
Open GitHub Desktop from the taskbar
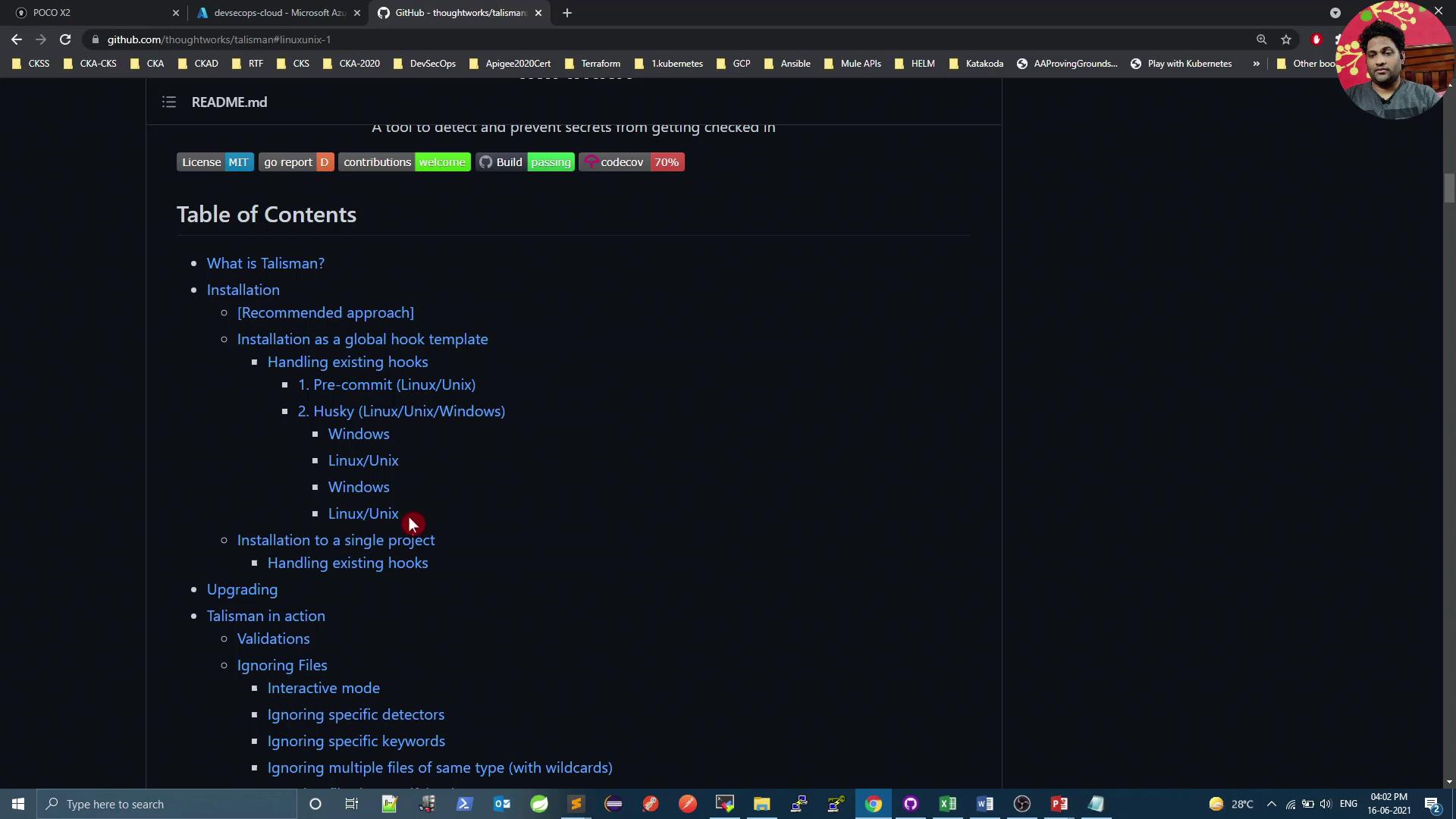coord(911,804)
